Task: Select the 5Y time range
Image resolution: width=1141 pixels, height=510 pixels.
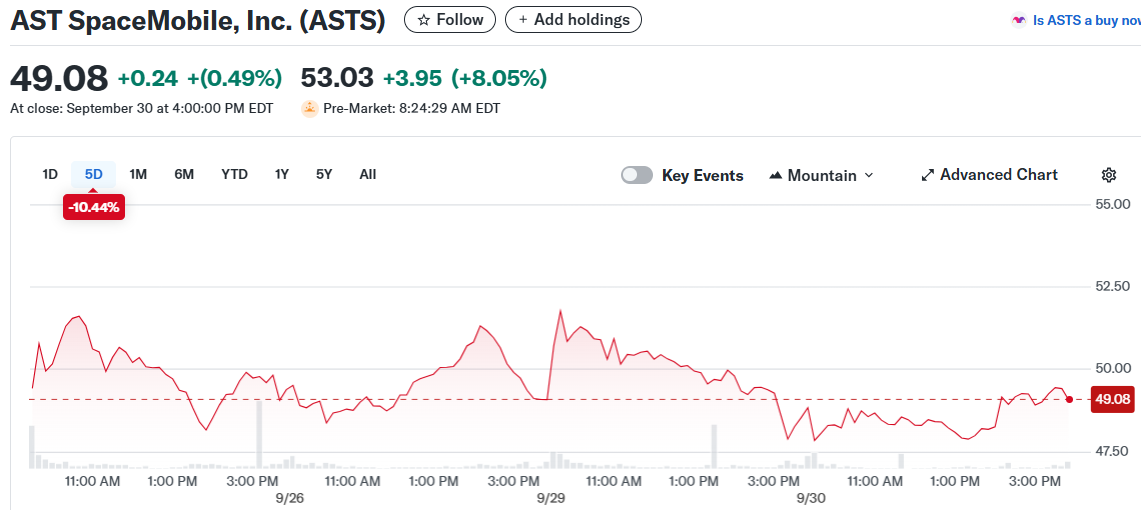Action: tap(324, 174)
